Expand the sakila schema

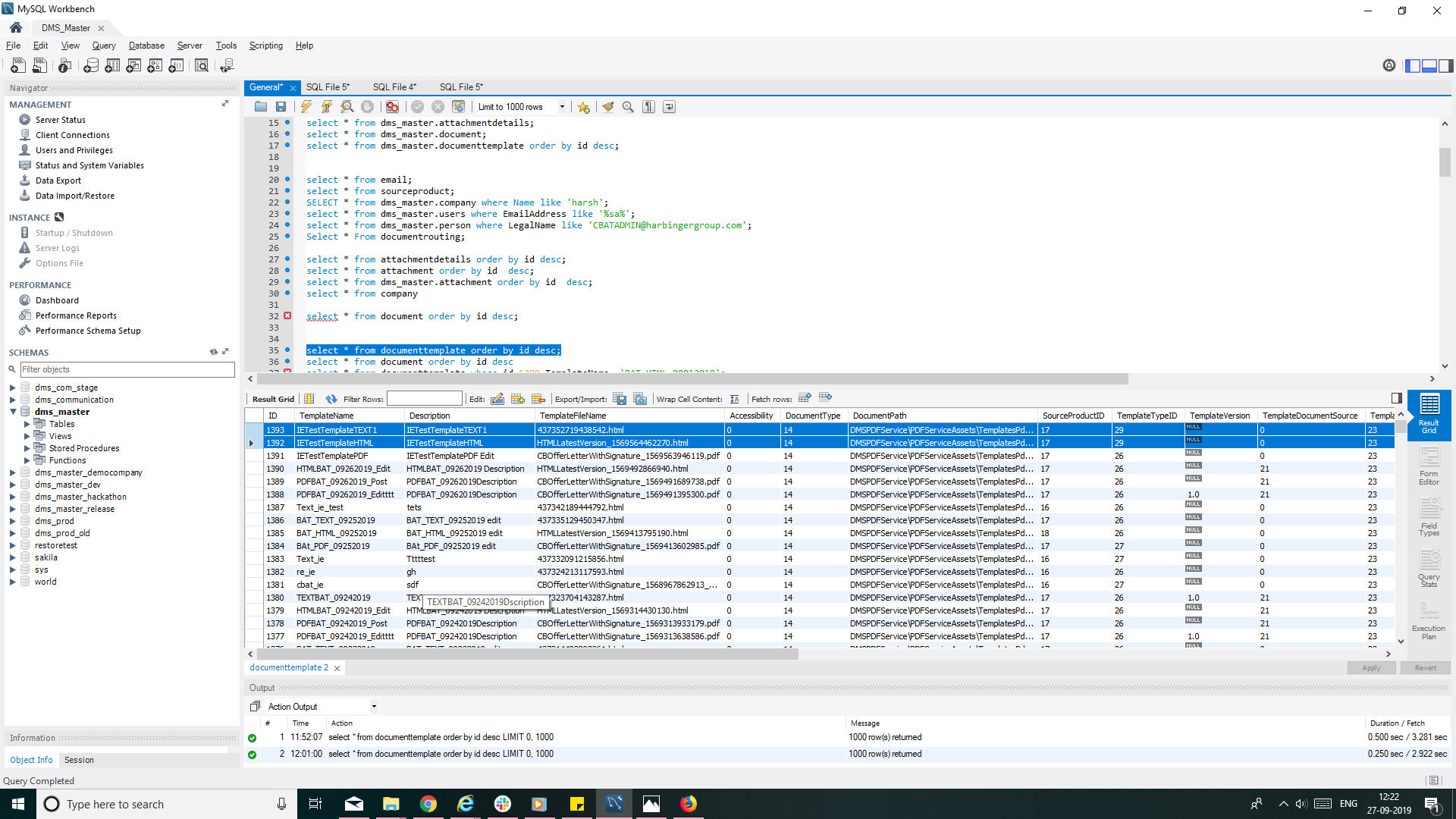click(13, 557)
